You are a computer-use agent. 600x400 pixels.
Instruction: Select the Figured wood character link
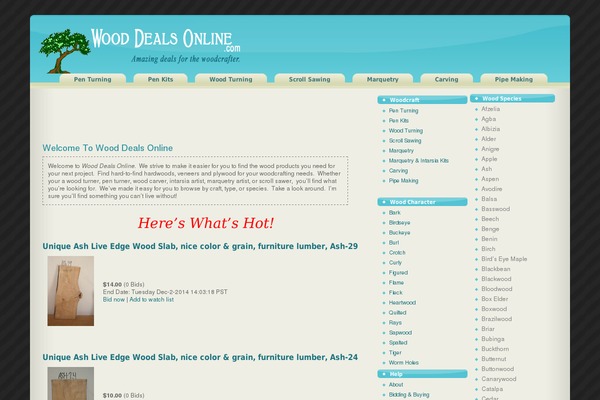tap(398, 273)
